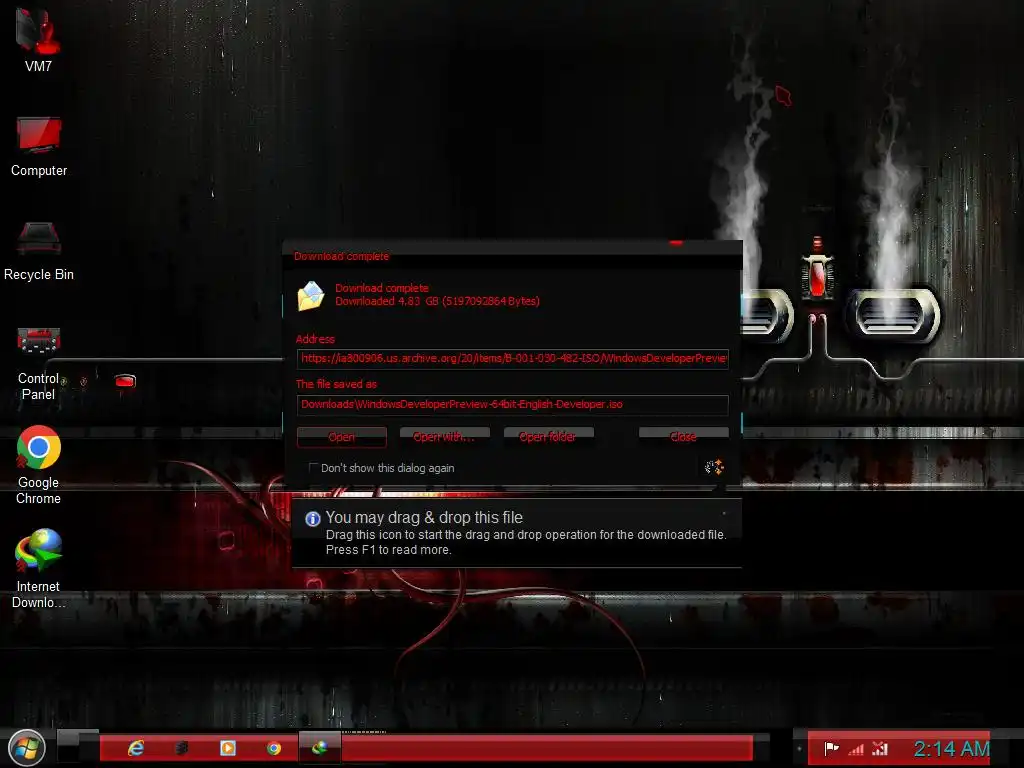Viewport: 1024px width, 768px height.
Task: Click the 'You may drag & drop this file' heading
Action: 424,517
